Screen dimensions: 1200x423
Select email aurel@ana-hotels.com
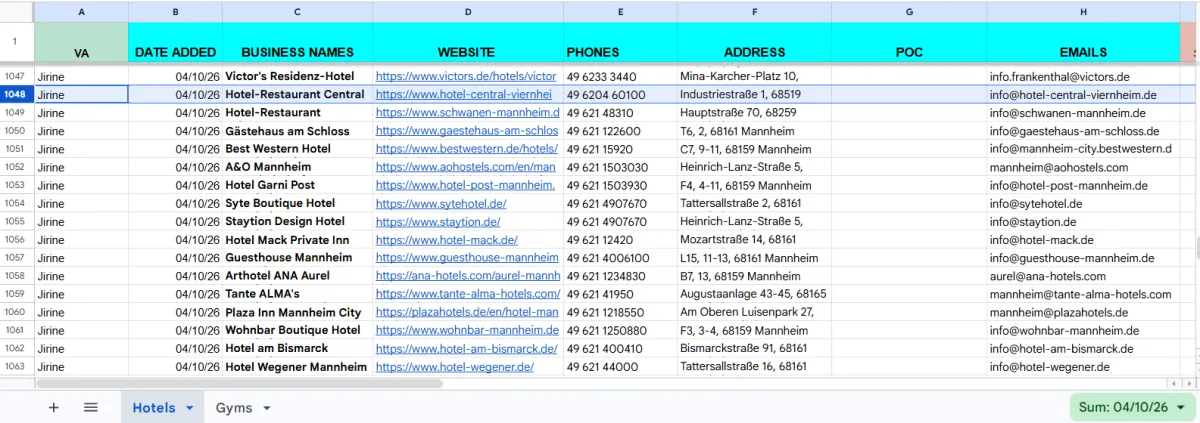click(x=1083, y=276)
